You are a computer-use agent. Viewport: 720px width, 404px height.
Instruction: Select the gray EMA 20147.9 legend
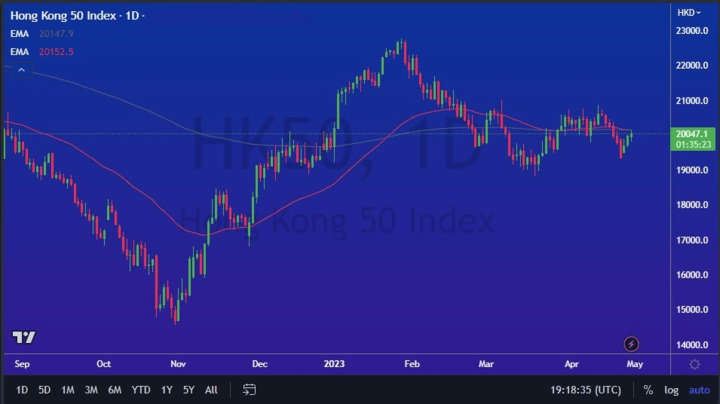(42, 34)
